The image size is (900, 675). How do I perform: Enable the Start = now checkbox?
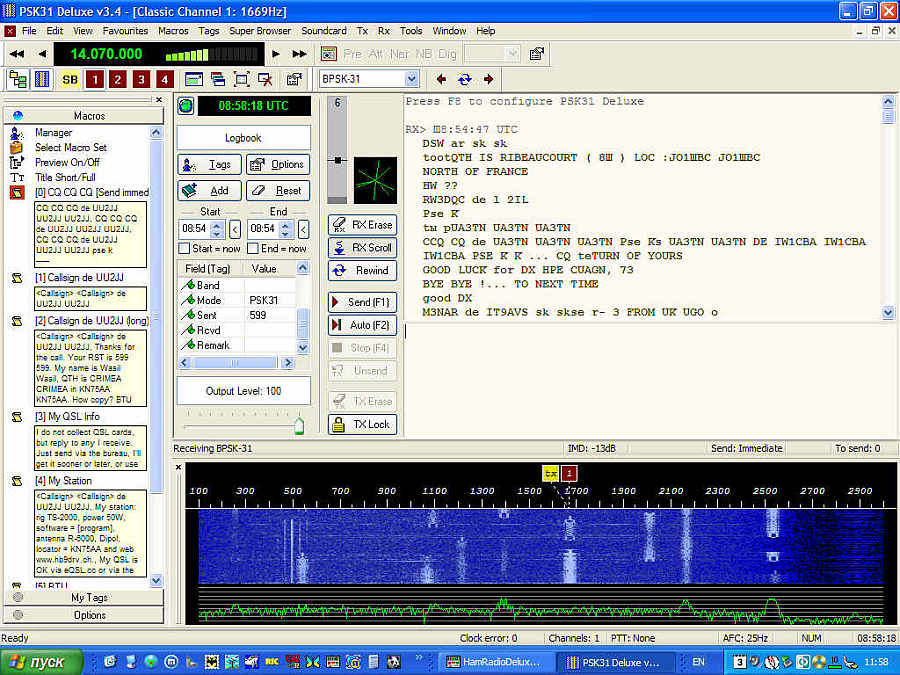[x=184, y=249]
